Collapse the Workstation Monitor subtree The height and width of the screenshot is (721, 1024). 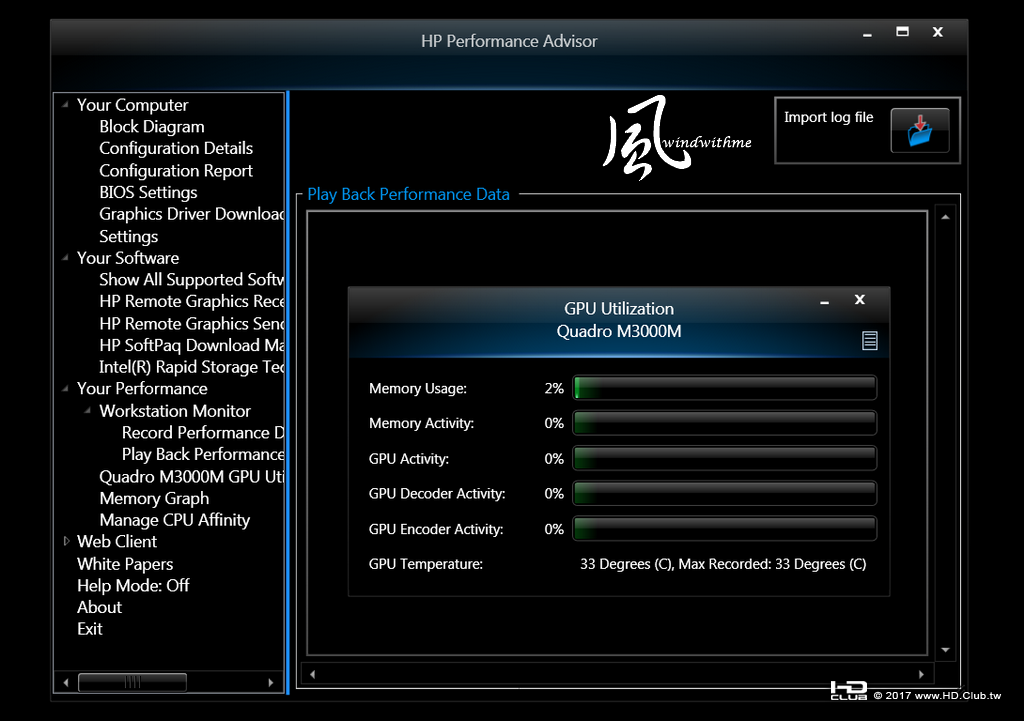pos(88,410)
